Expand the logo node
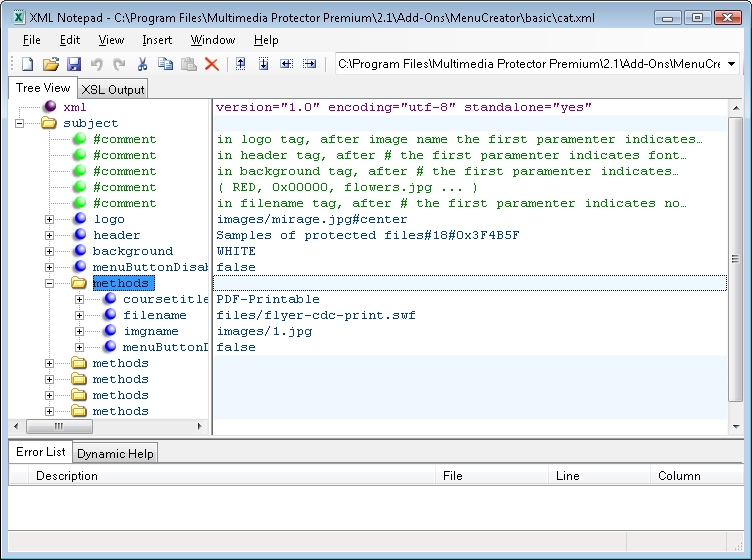This screenshot has height=560, width=752. 49,220
